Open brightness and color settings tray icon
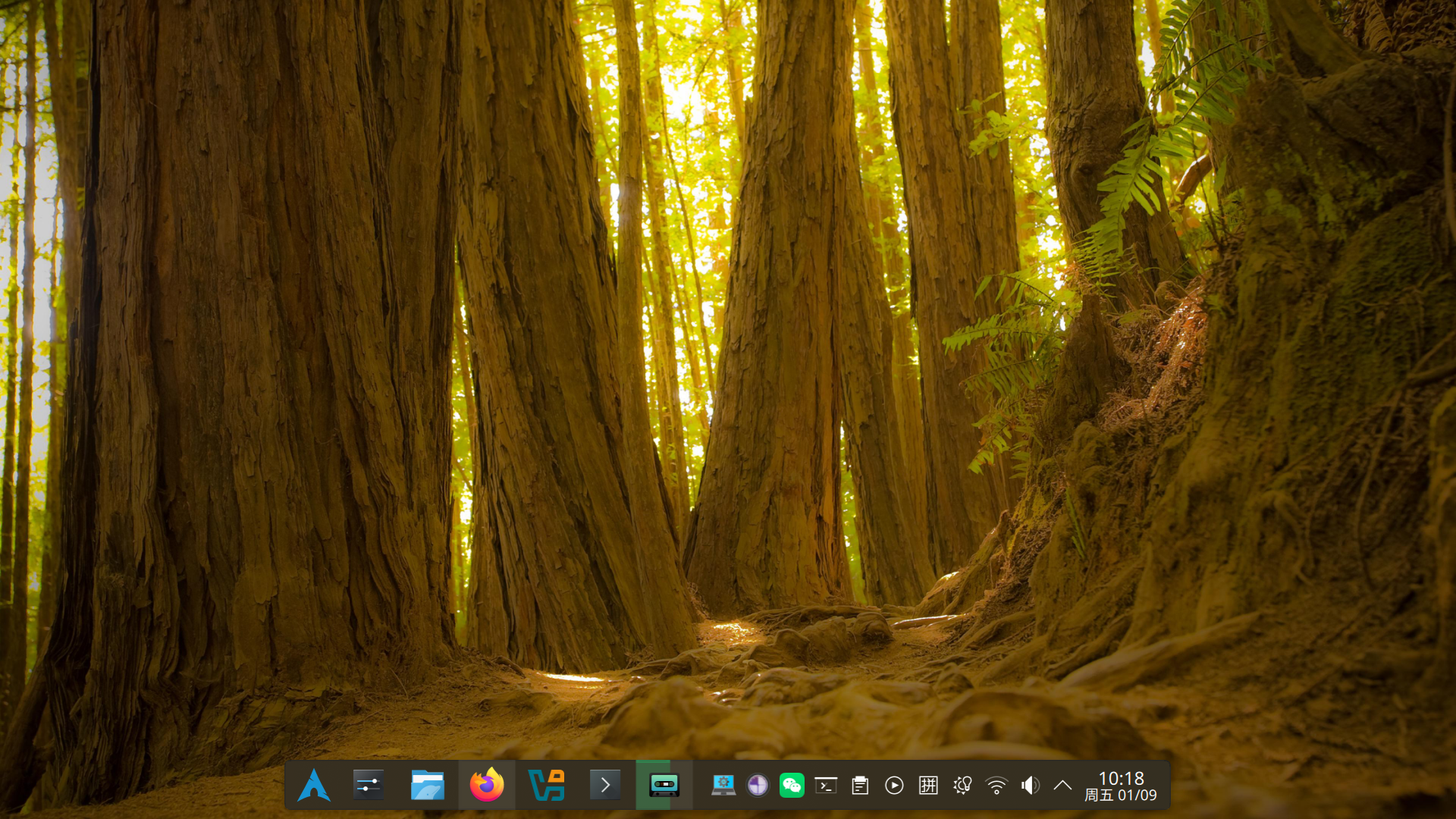1456x819 pixels. 962,785
